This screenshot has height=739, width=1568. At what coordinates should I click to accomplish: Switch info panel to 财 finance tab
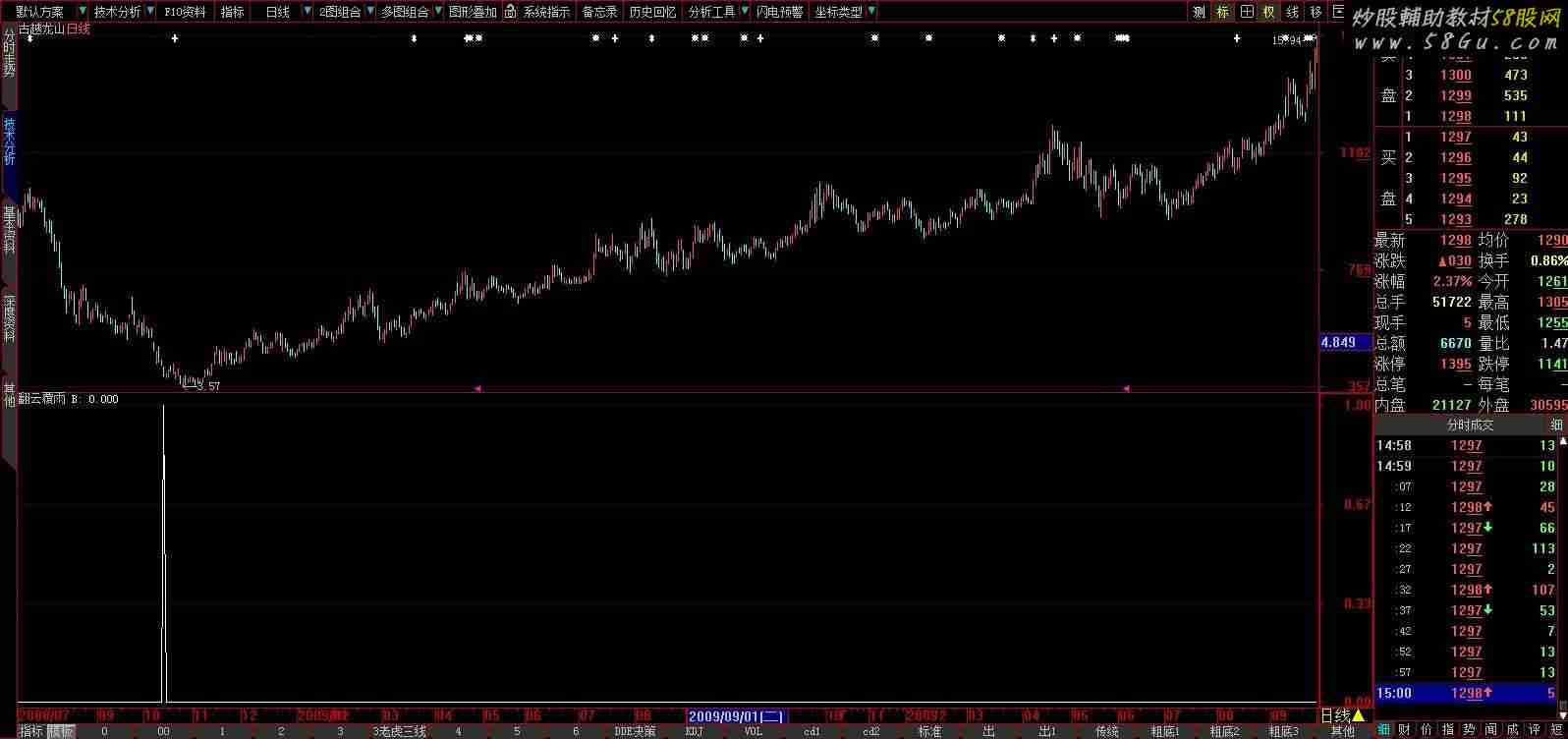click(1406, 730)
